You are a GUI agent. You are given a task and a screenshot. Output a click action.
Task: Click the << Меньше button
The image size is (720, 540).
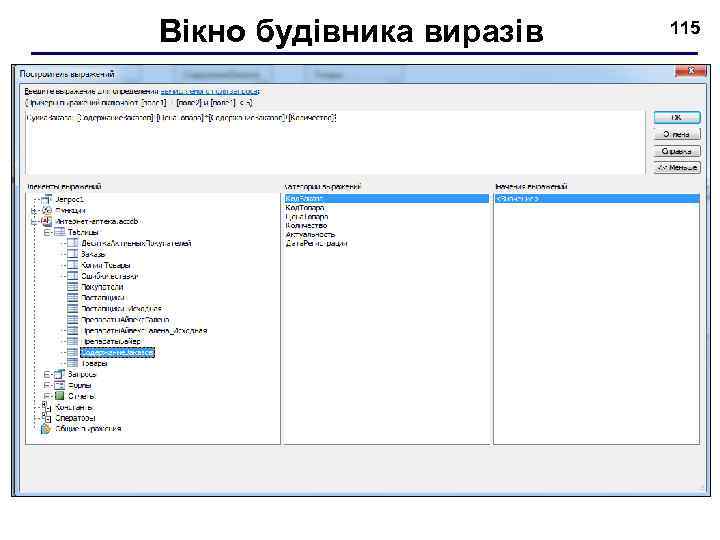click(677, 168)
